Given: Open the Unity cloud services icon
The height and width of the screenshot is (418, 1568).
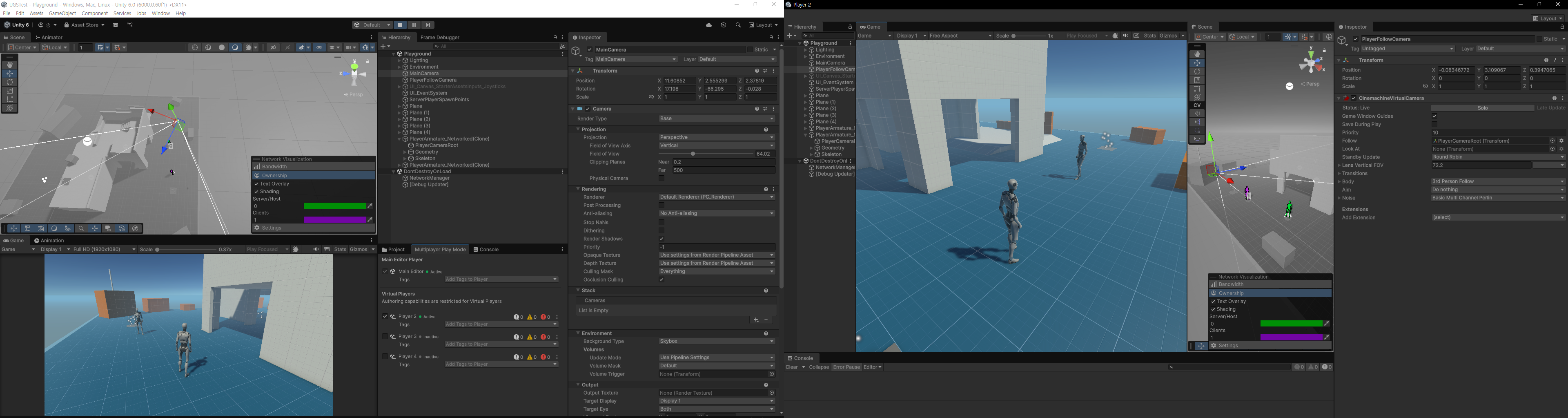Looking at the screenshot, I should pyautogui.click(x=708, y=25).
